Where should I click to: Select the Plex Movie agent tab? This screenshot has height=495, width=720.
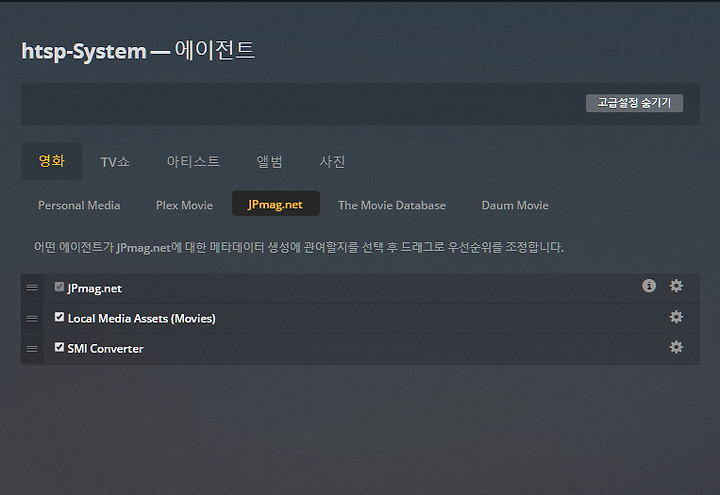click(x=184, y=205)
